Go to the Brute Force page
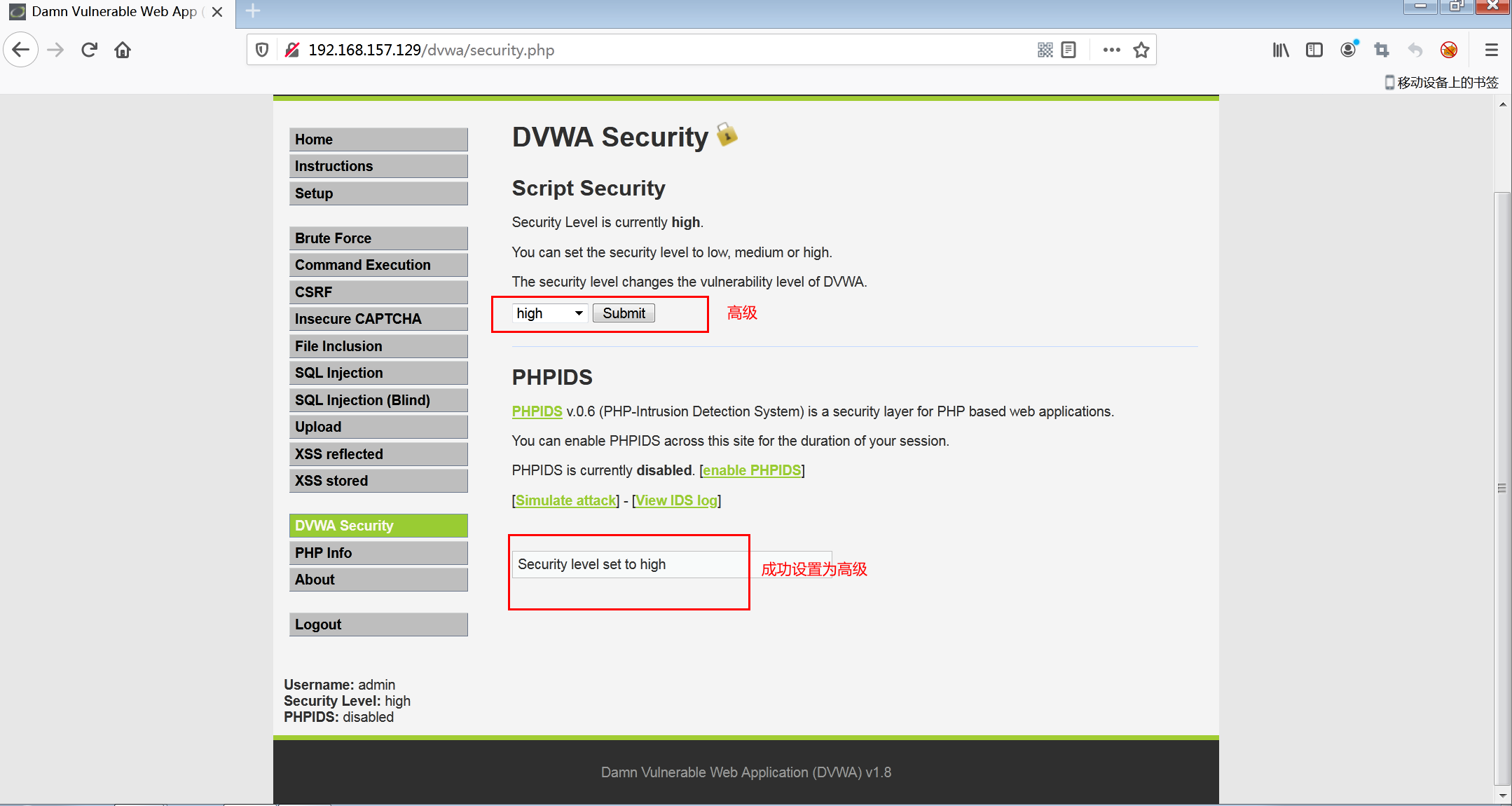 tap(378, 238)
